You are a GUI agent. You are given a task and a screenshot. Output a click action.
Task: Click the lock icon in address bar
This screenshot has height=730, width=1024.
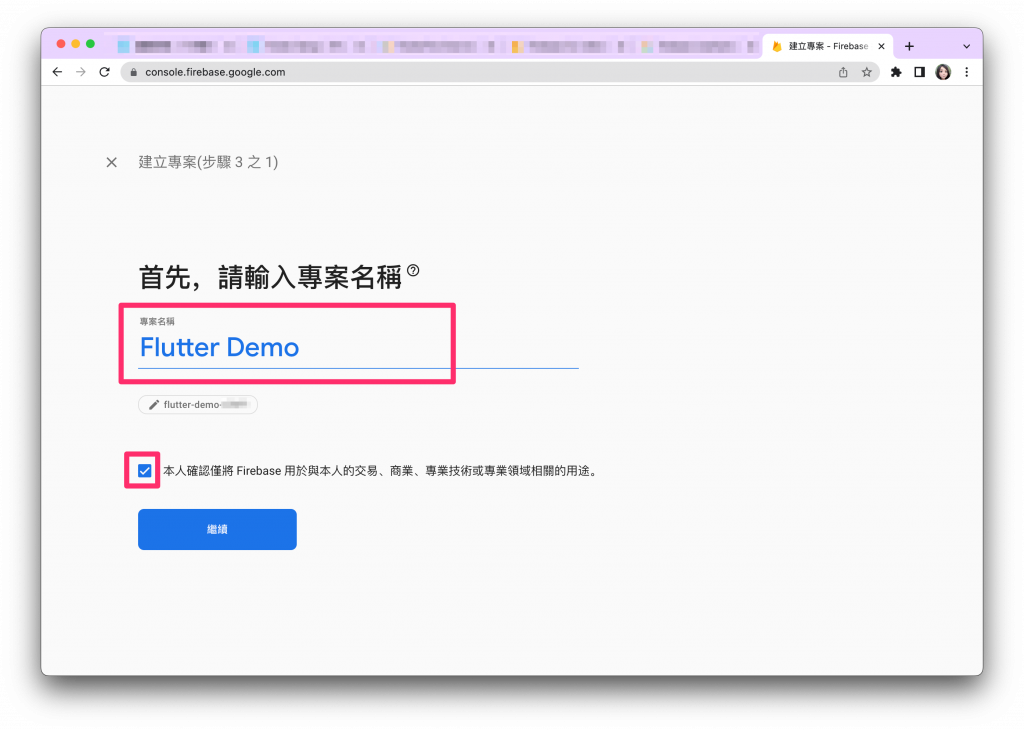(x=133, y=72)
